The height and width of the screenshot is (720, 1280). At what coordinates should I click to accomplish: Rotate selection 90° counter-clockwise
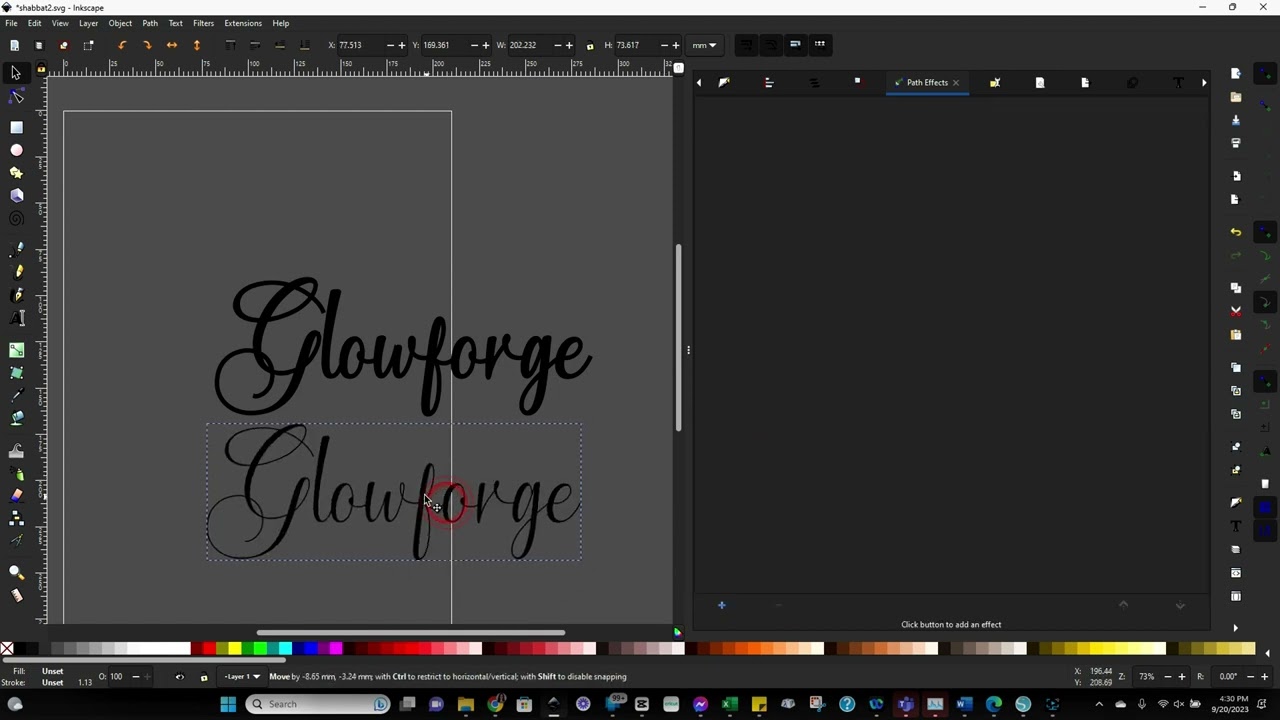tap(122, 45)
